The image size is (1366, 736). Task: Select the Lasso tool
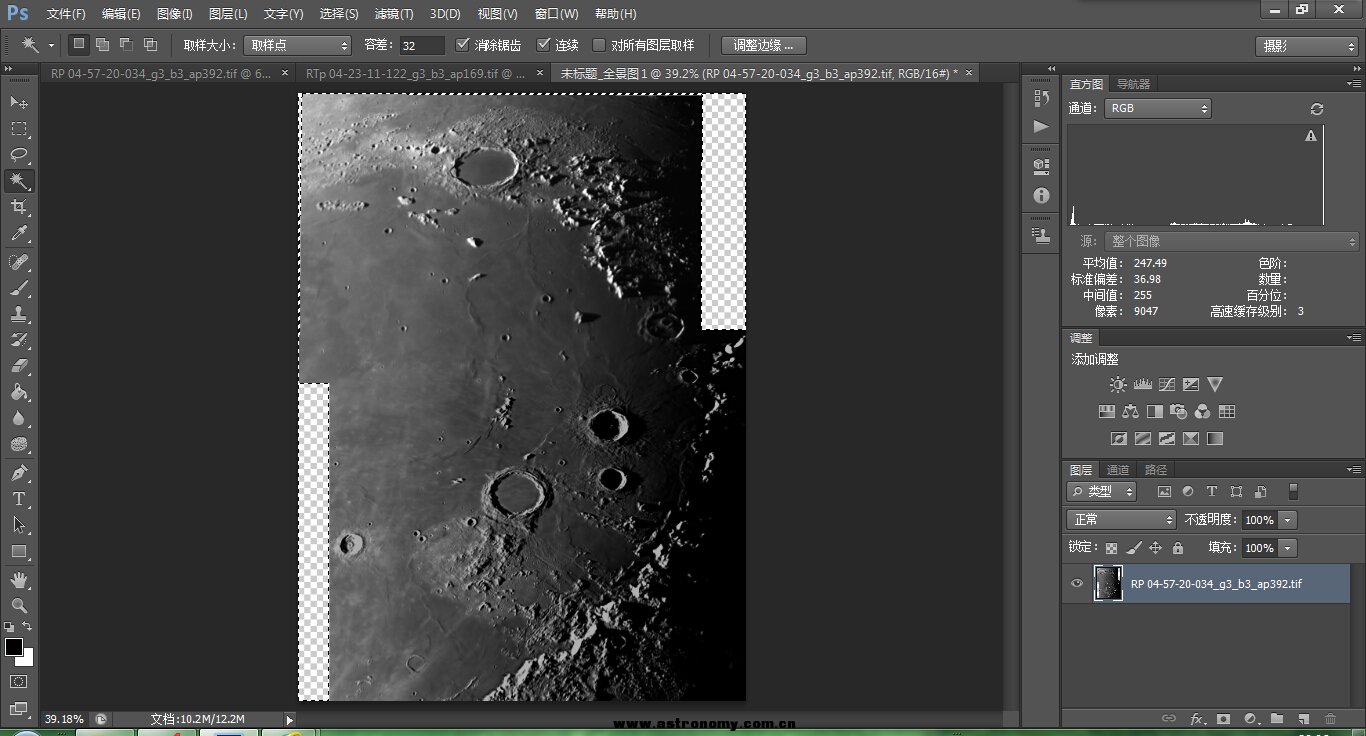(x=19, y=154)
